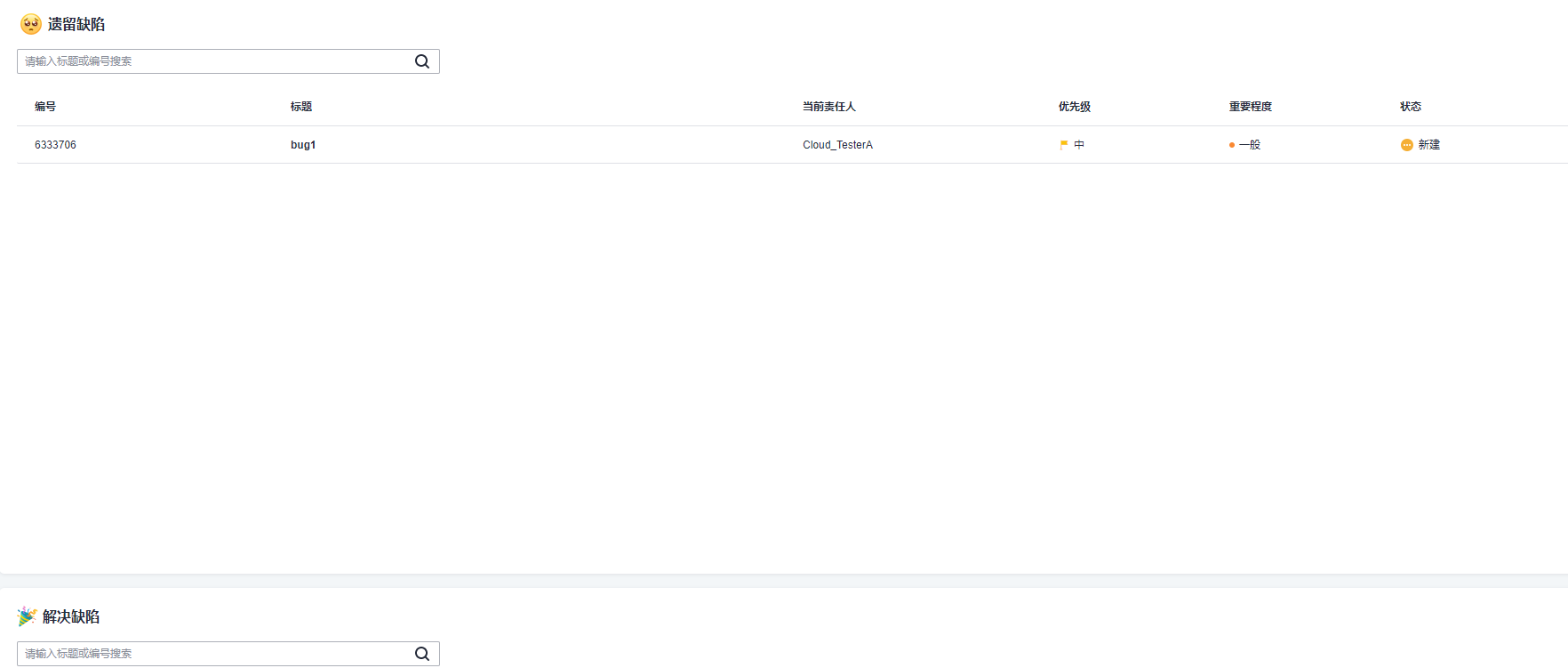The image size is (1568, 668).
Task: Click status text 新建 for bug1
Action: tap(1429, 145)
